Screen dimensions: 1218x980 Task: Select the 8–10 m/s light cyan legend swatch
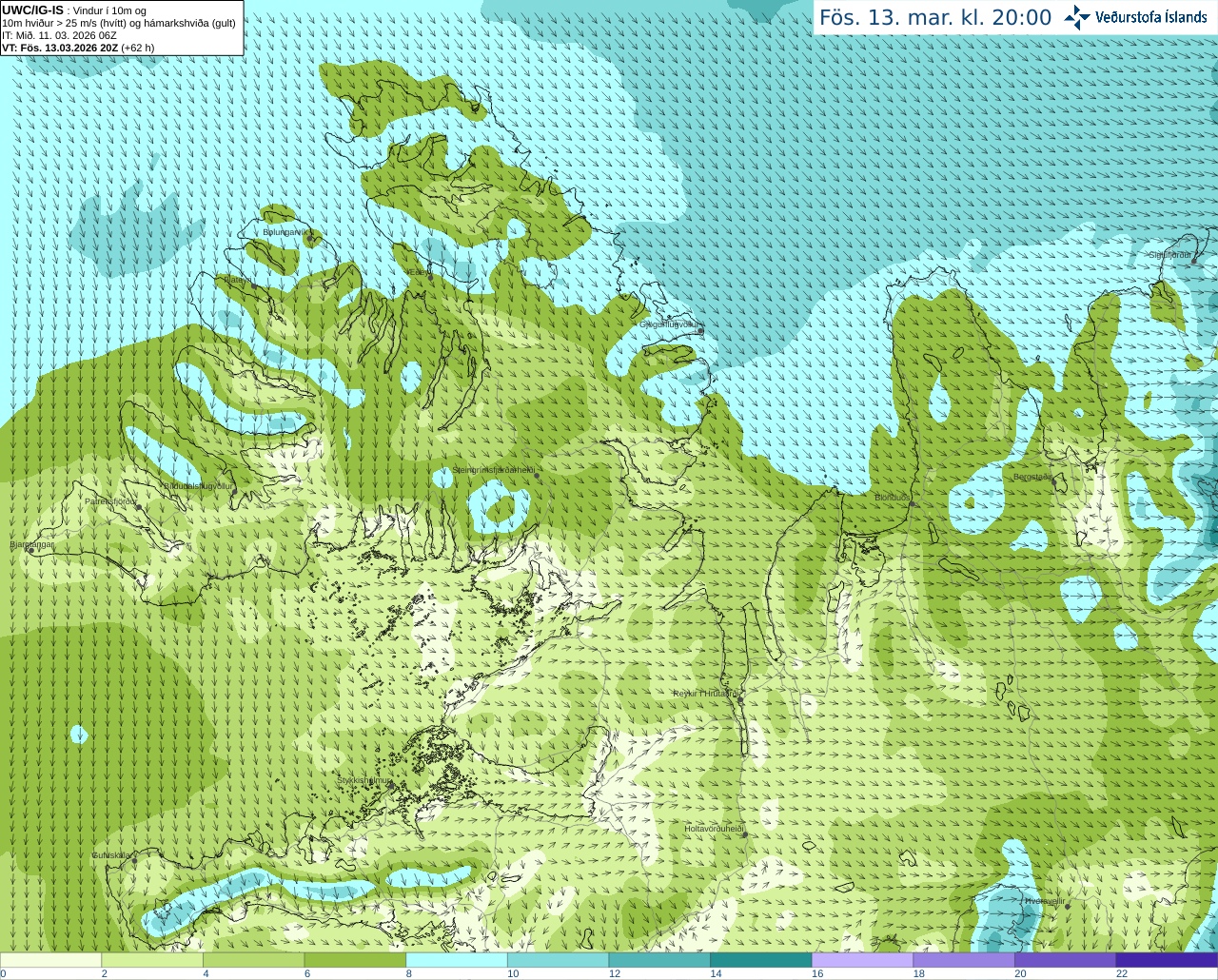tap(457, 960)
